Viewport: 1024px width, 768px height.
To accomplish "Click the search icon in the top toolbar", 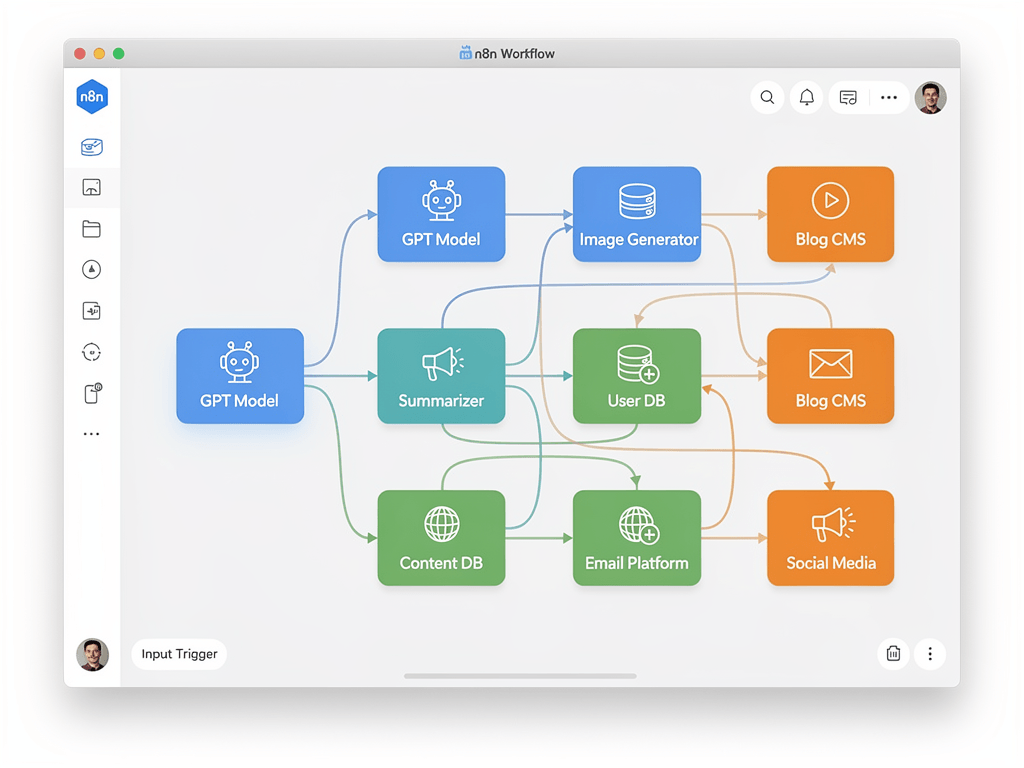I will tap(767, 97).
